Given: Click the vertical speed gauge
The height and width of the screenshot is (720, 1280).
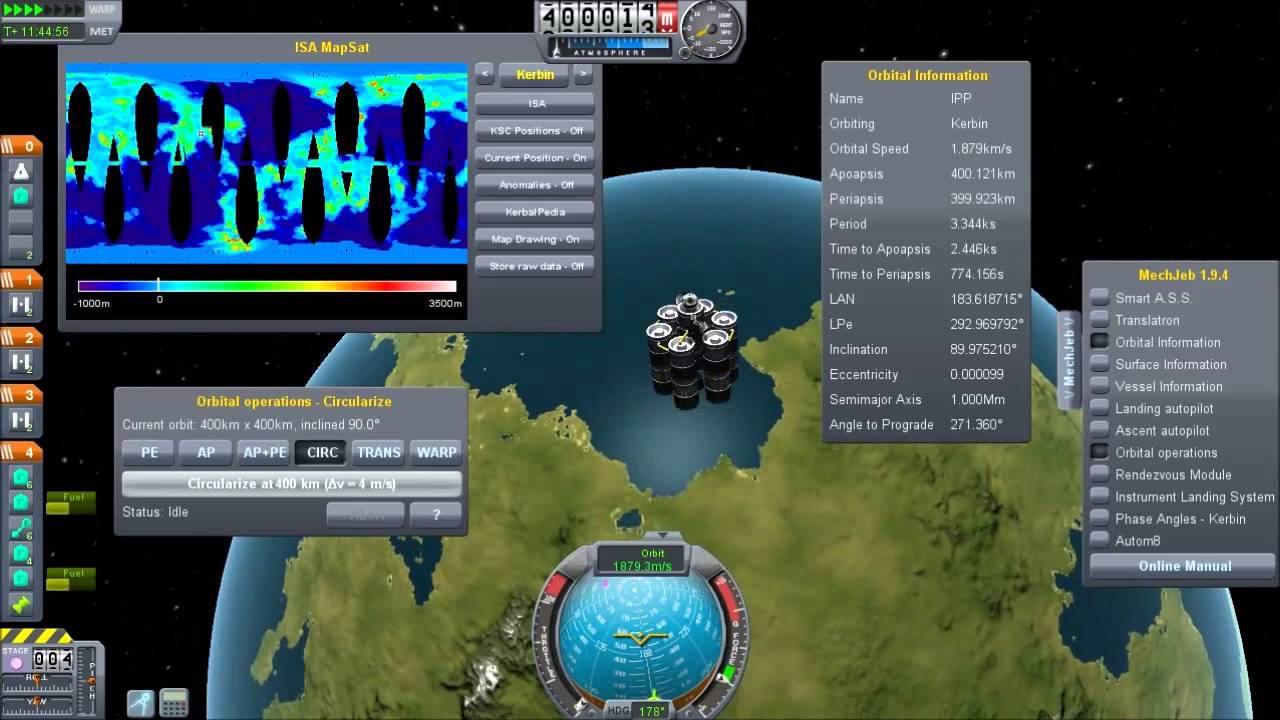Looking at the screenshot, I should tap(710, 27).
